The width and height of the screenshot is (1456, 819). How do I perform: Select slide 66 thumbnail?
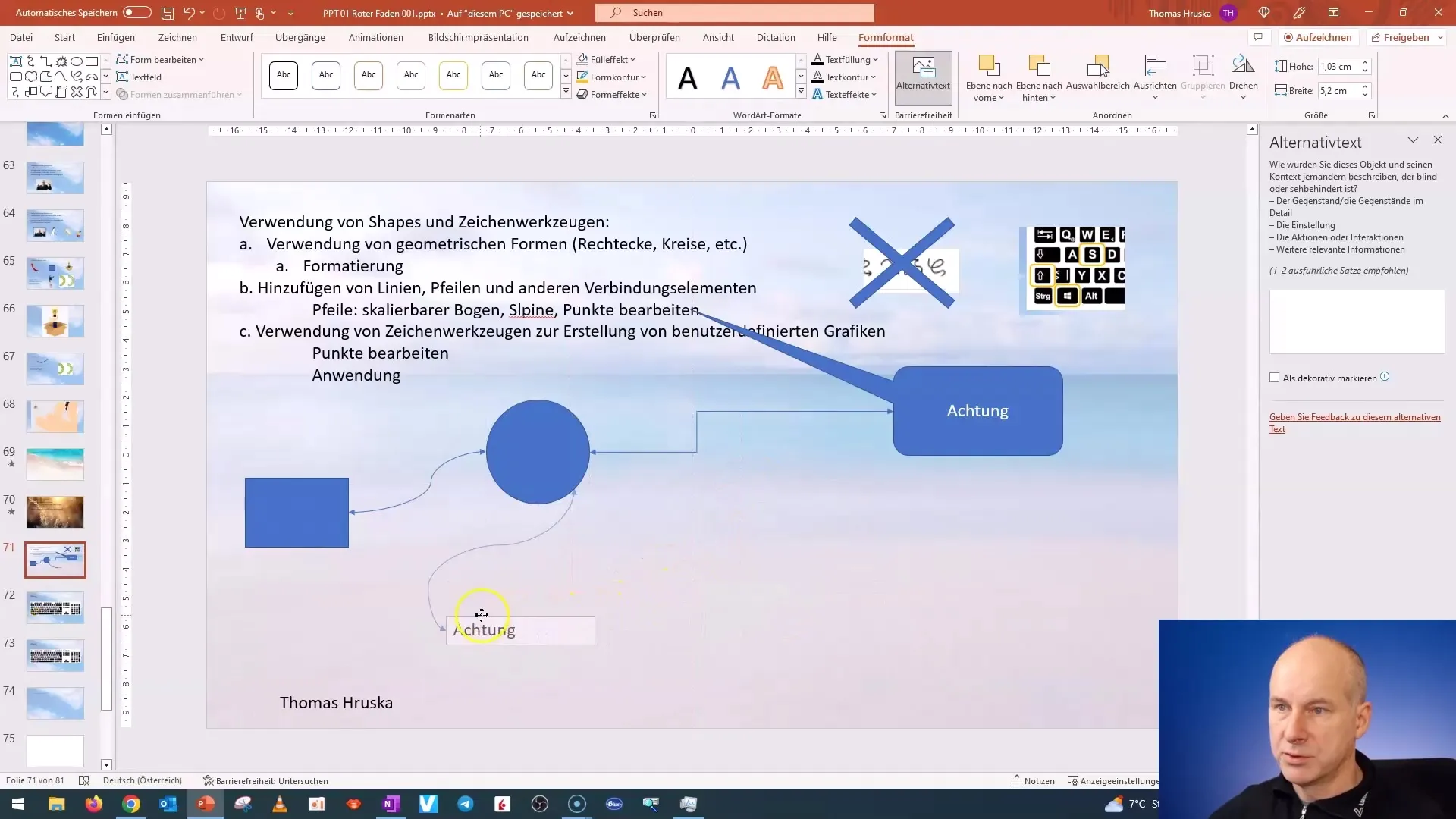click(55, 322)
